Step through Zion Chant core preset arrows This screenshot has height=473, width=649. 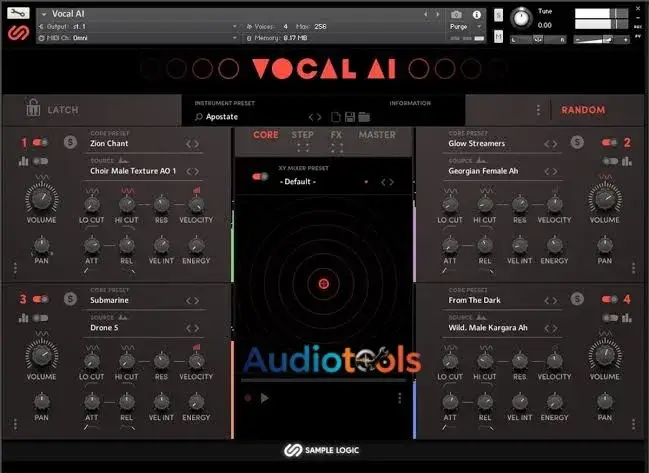[x=192, y=144]
